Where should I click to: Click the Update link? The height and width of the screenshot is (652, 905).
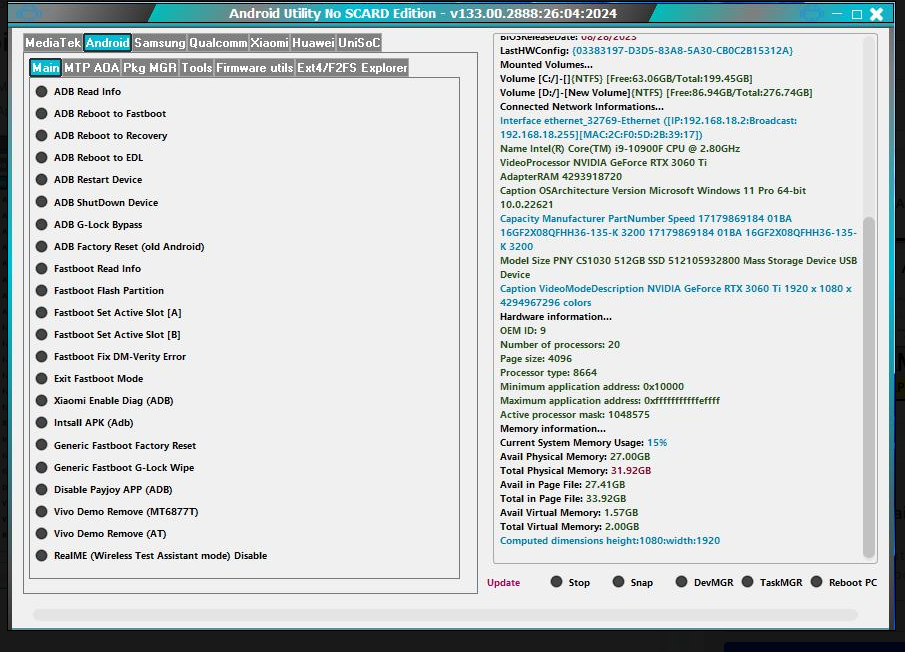coord(503,583)
